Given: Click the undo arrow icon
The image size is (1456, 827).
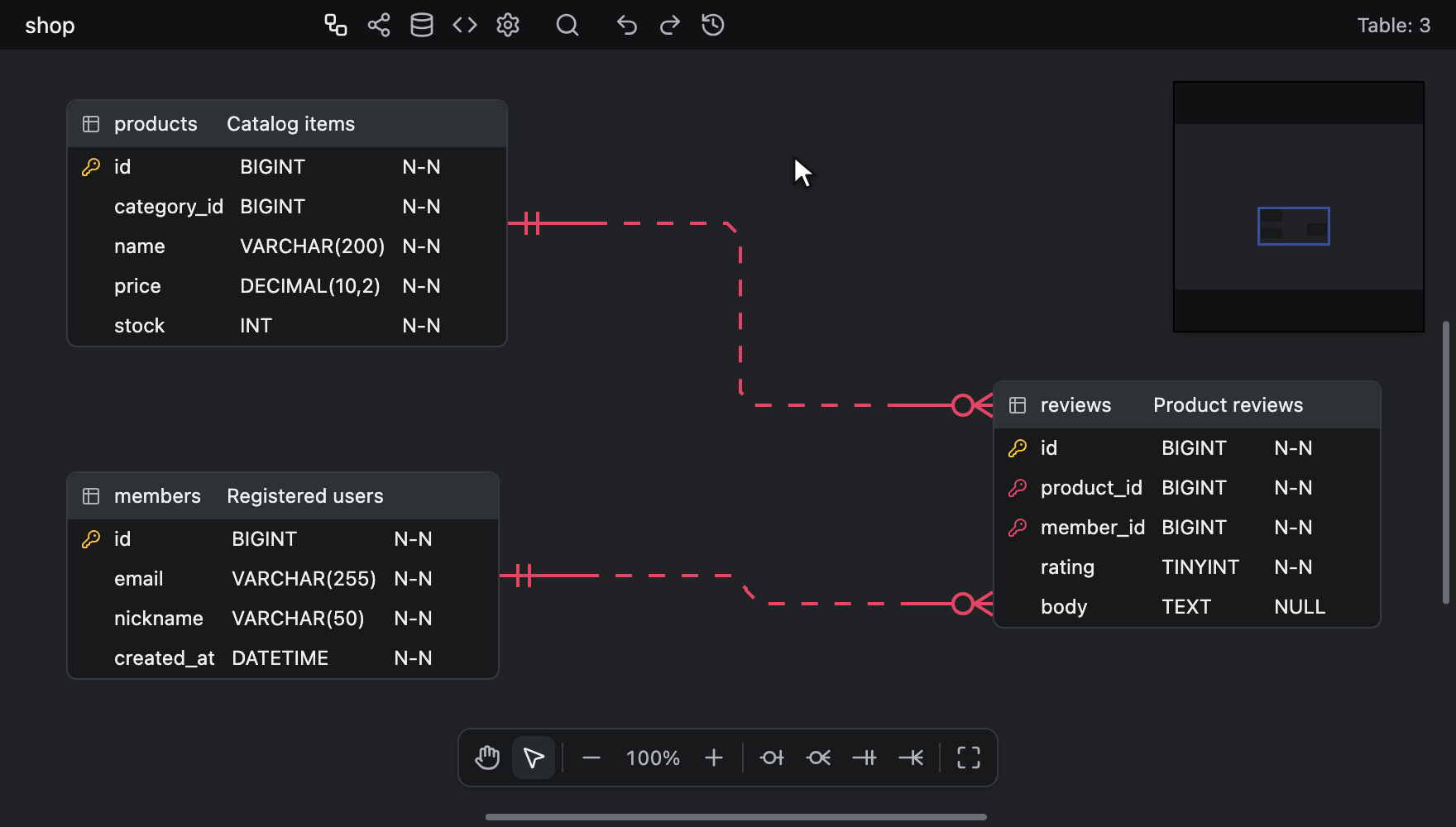Looking at the screenshot, I should click(x=627, y=25).
